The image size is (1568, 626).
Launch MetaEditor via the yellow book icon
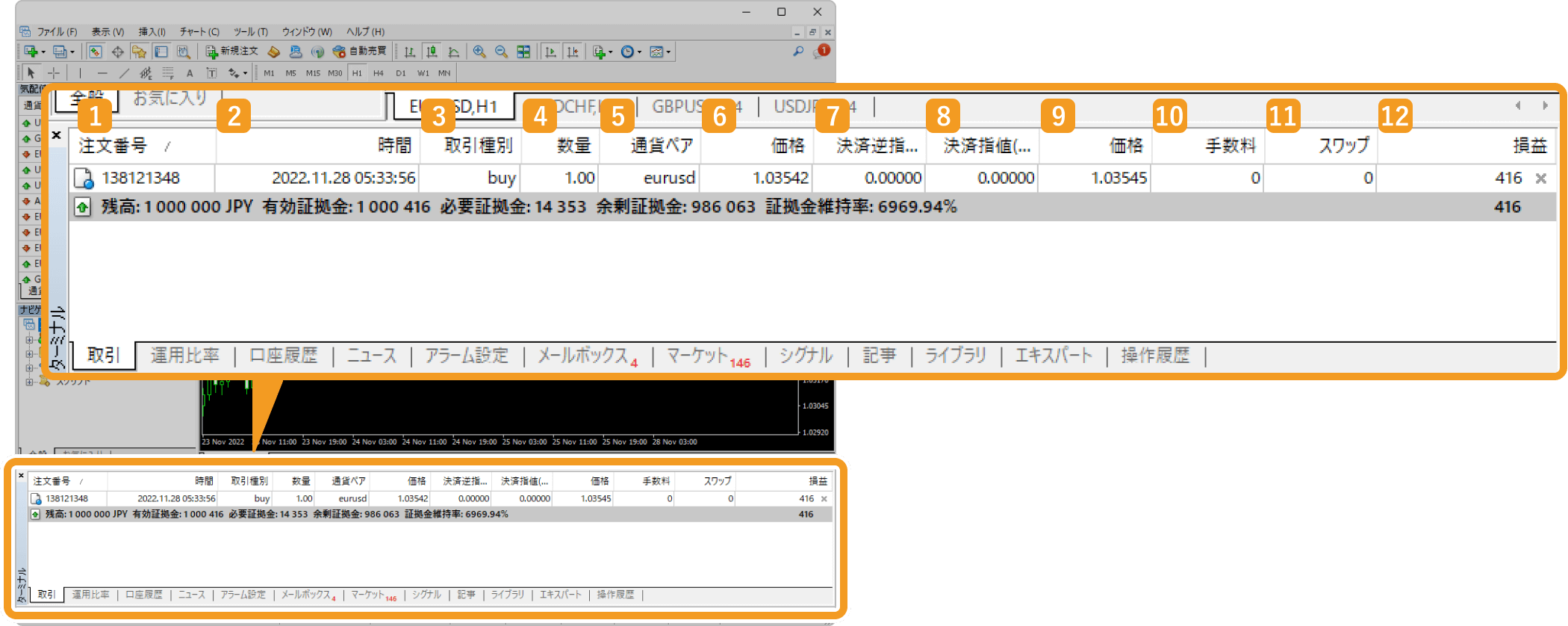(274, 52)
